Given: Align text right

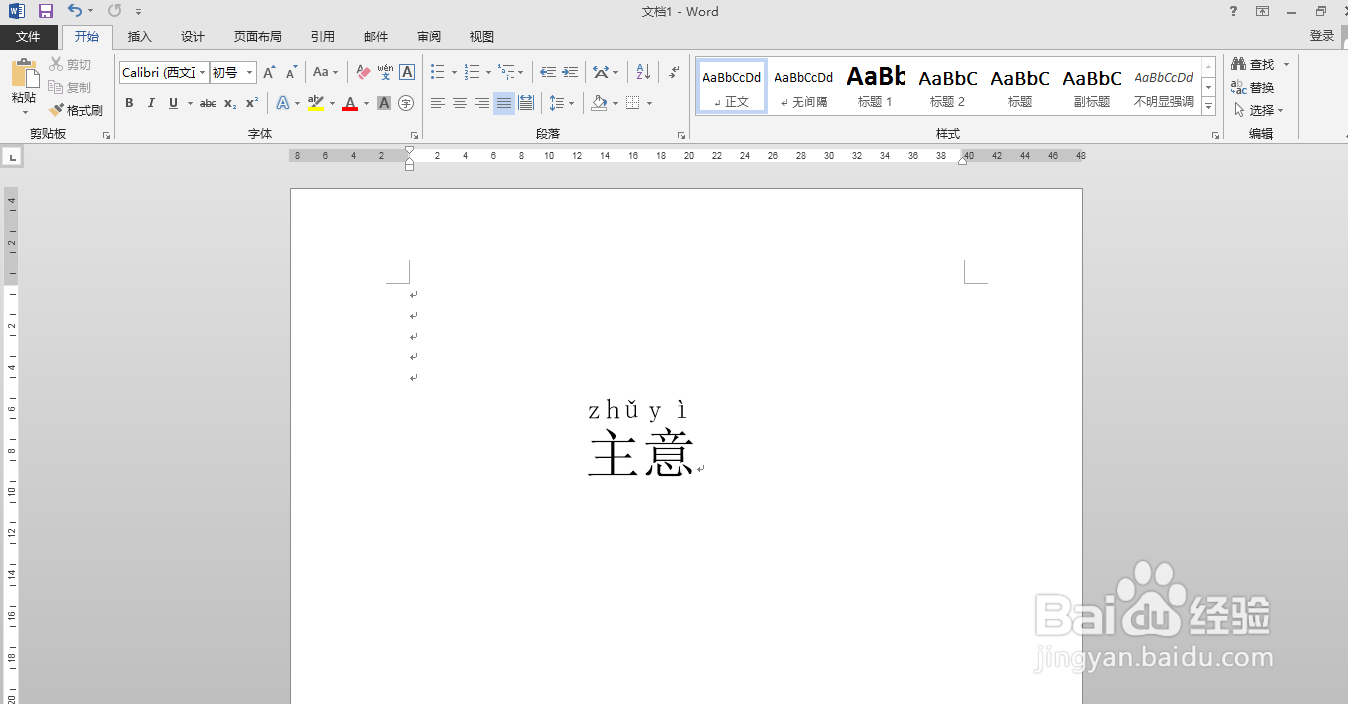Looking at the screenshot, I should click(482, 103).
